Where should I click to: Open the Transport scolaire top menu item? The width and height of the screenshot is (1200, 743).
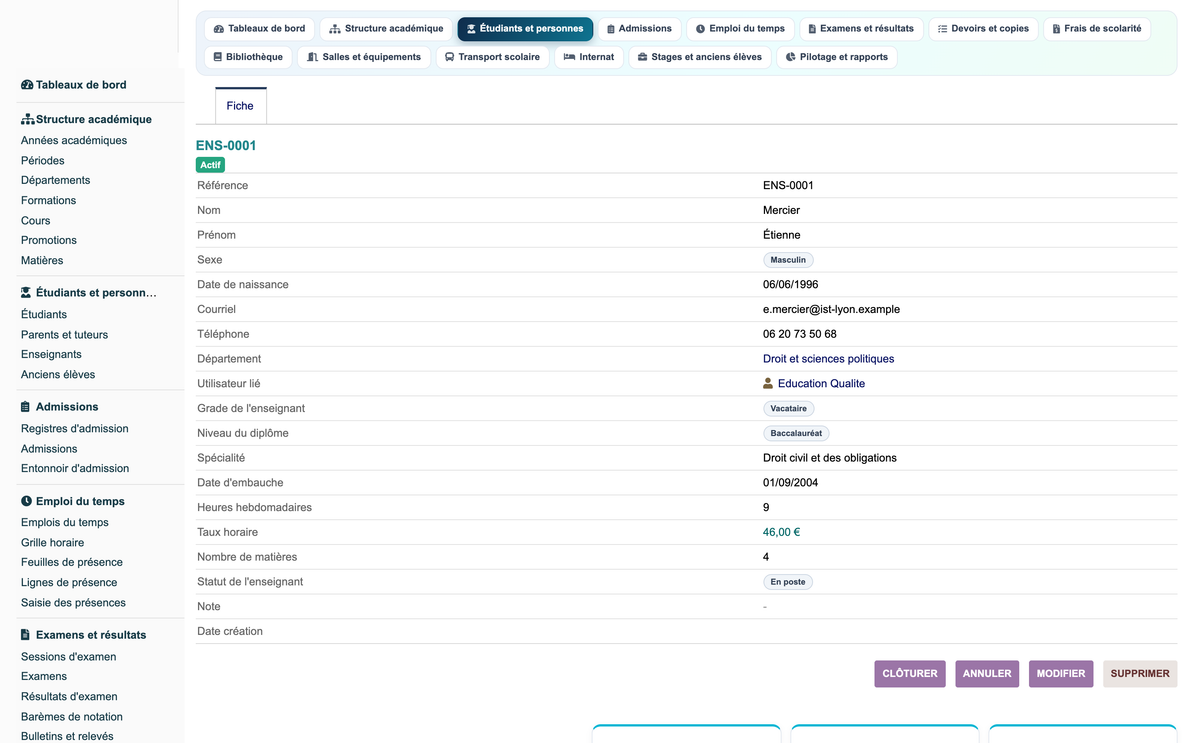pos(493,57)
